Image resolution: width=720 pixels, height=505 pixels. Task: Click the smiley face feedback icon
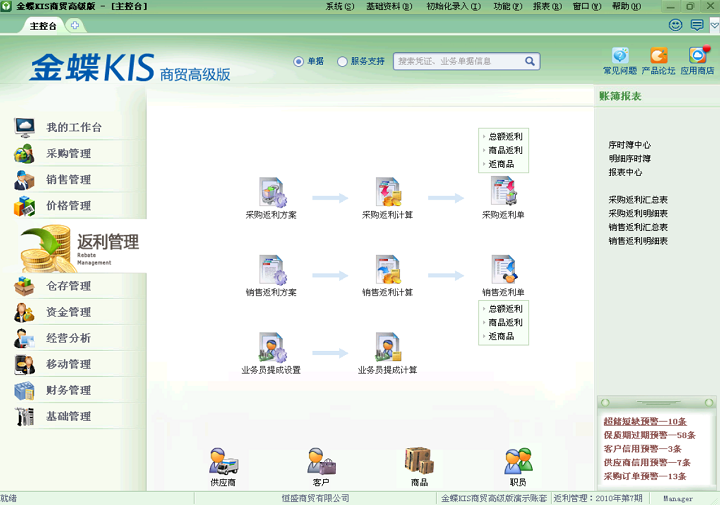(675, 25)
